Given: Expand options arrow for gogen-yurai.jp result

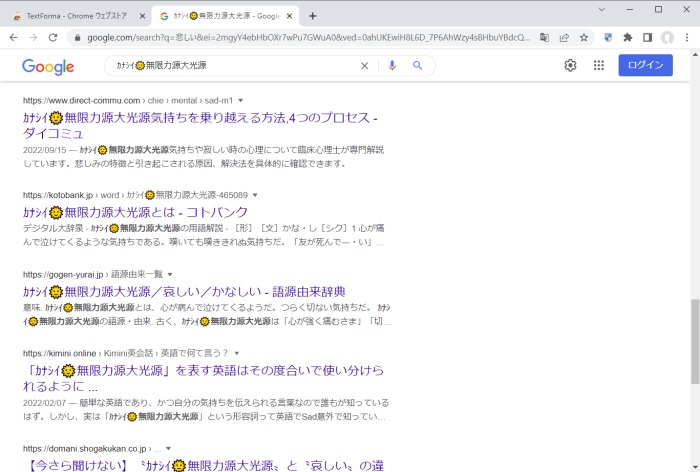Looking at the screenshot, I should [170, 274].
